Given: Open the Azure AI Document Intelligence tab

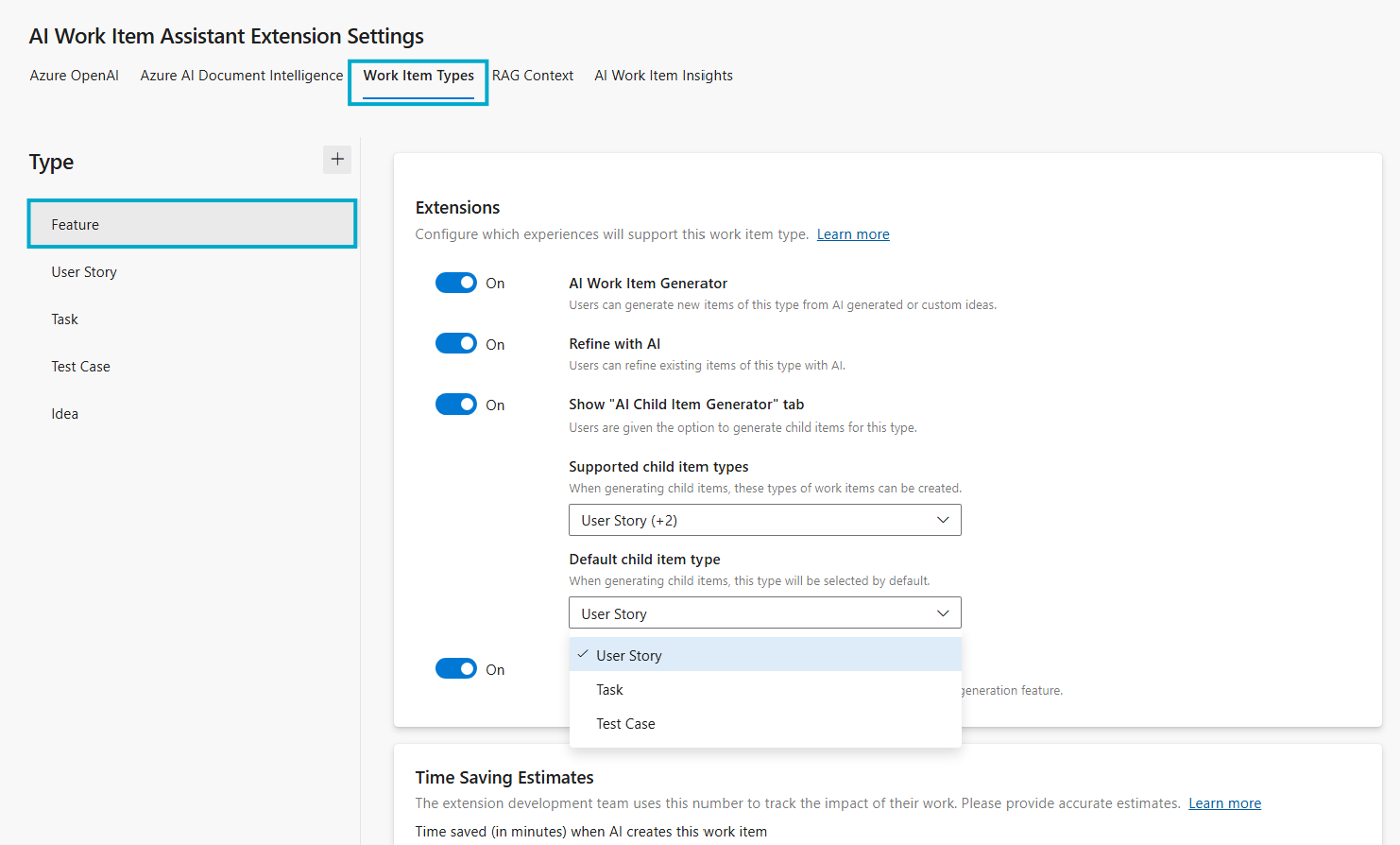Looking at the screenshot, I should click(241, 75).
